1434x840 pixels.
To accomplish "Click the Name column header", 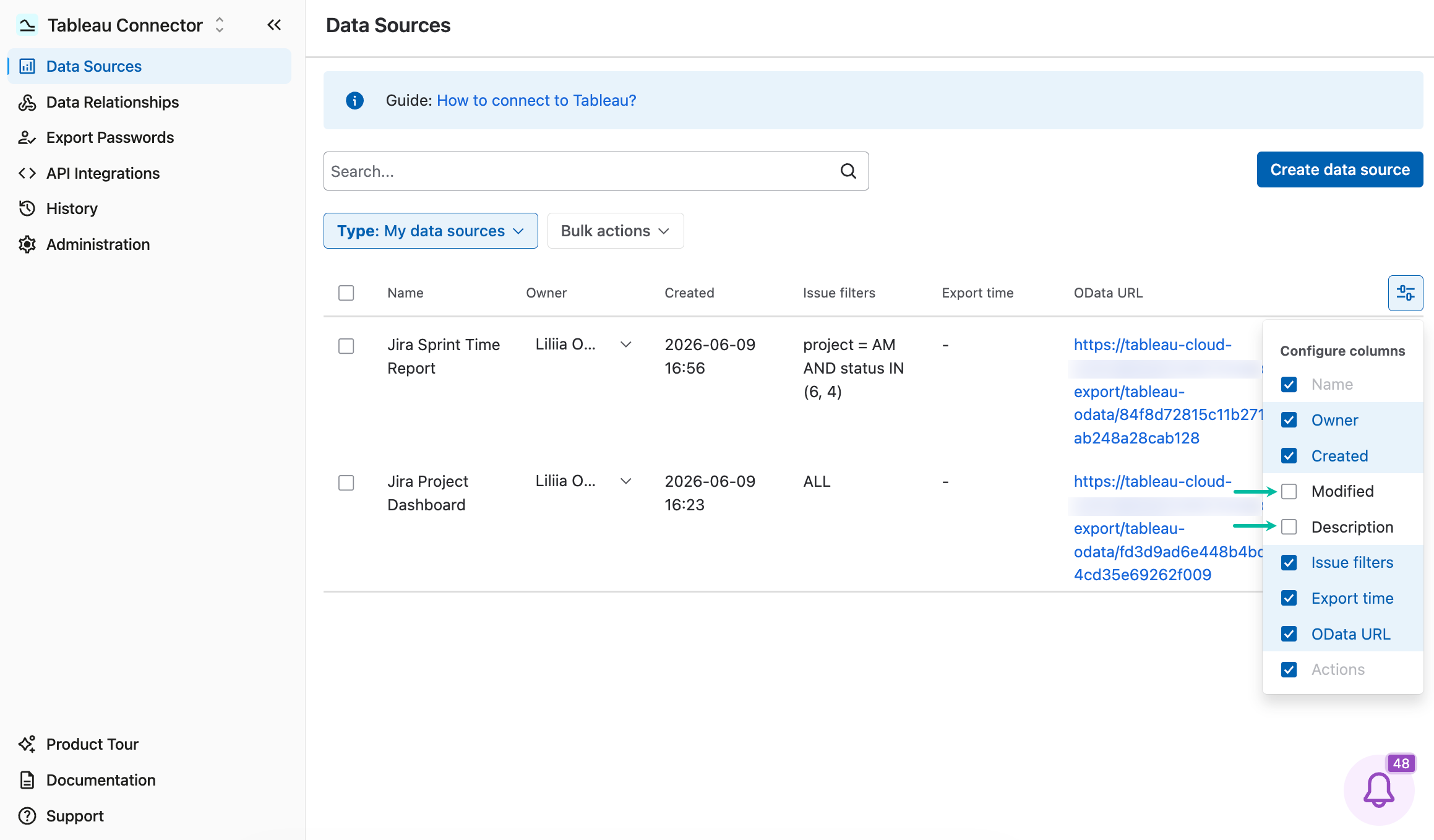I will [x=405, y=293].
